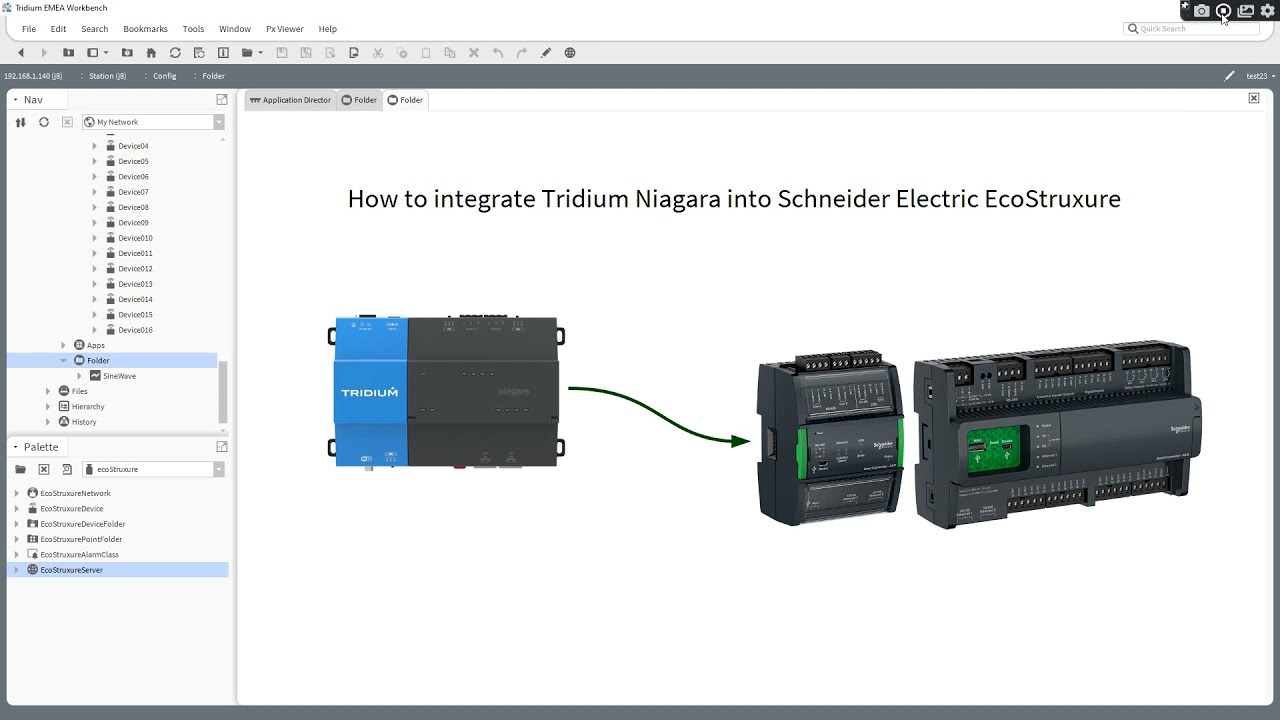Expand the Apps node in Nav tree
The height and width of the screenshot is (720, 1280).
tap(63, 345)
